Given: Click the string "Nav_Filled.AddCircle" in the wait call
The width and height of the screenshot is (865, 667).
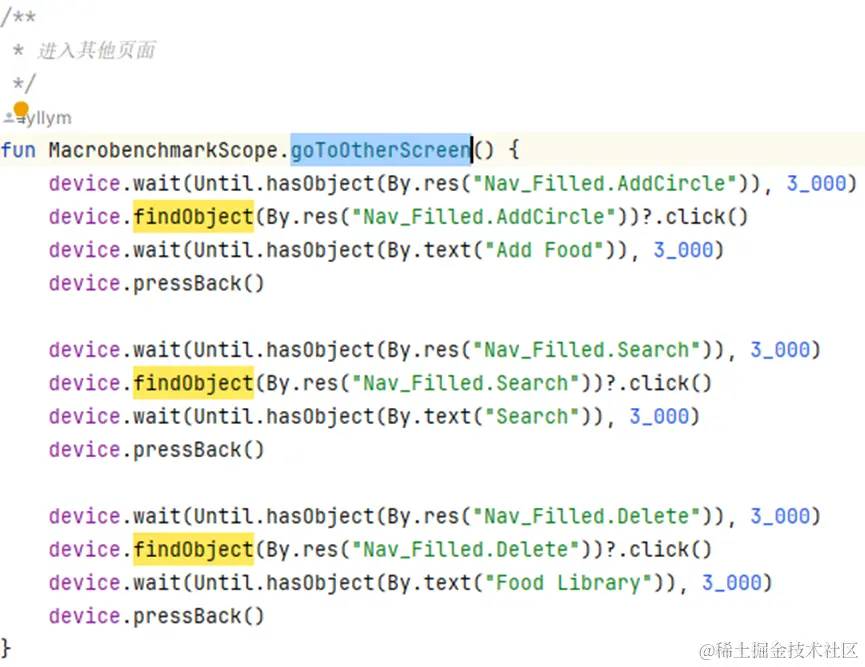Looking at the screenshot, I should click(x=604, y=183).
